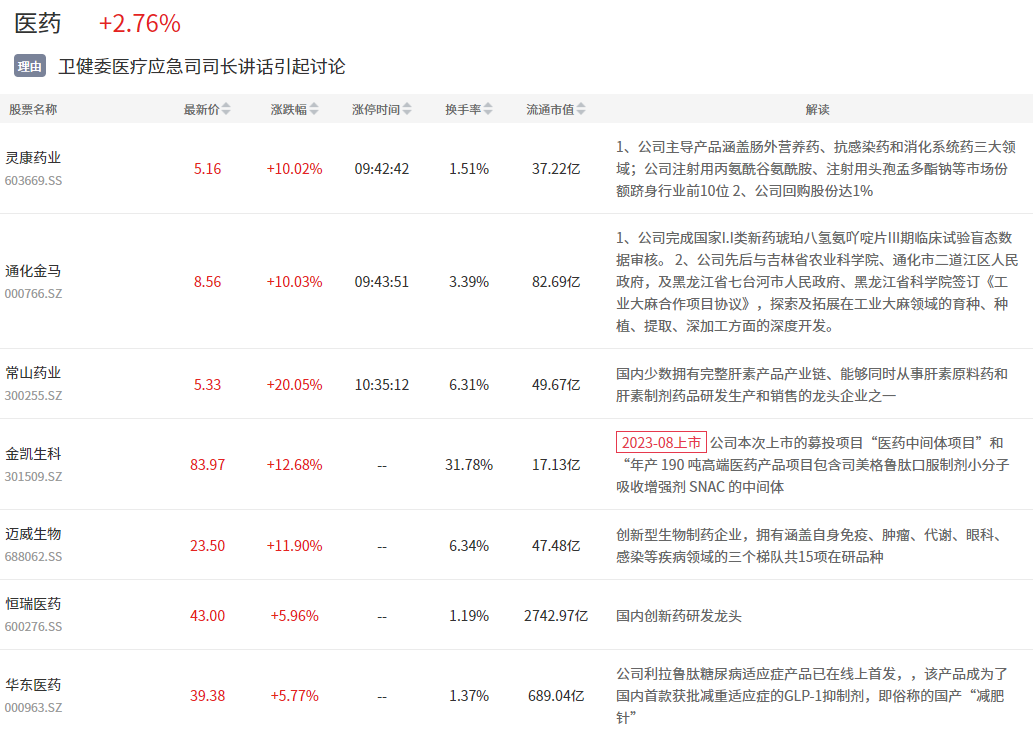The height and width of the screenshot is (740, 1033).
Task: Click turnover rate 31.78%
Action: coord(469,465)
